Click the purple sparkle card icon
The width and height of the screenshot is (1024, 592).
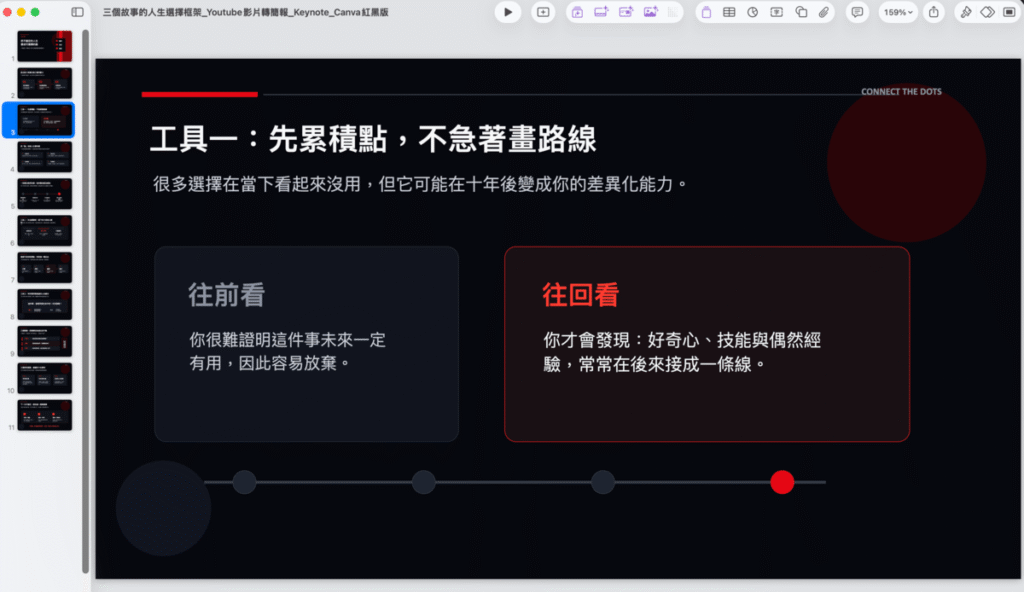[x=626, y=12]
